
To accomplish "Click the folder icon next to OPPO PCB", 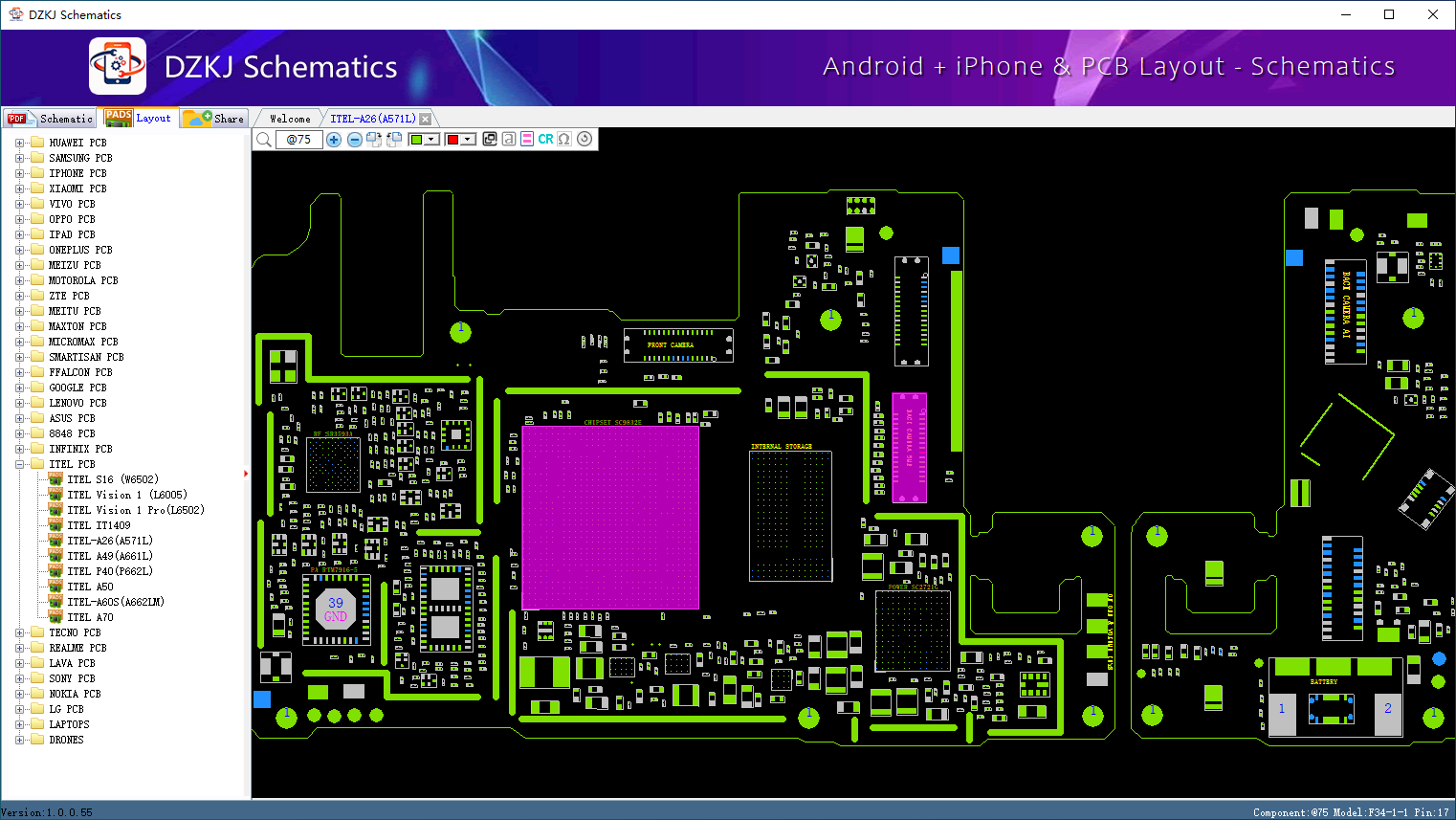I will (x=37, y=219).
